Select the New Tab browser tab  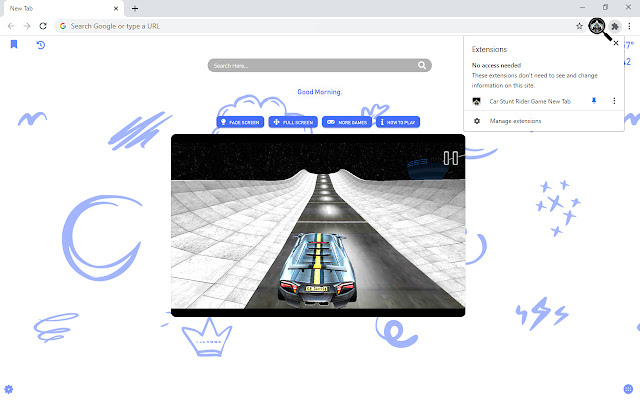coord(60,8)
